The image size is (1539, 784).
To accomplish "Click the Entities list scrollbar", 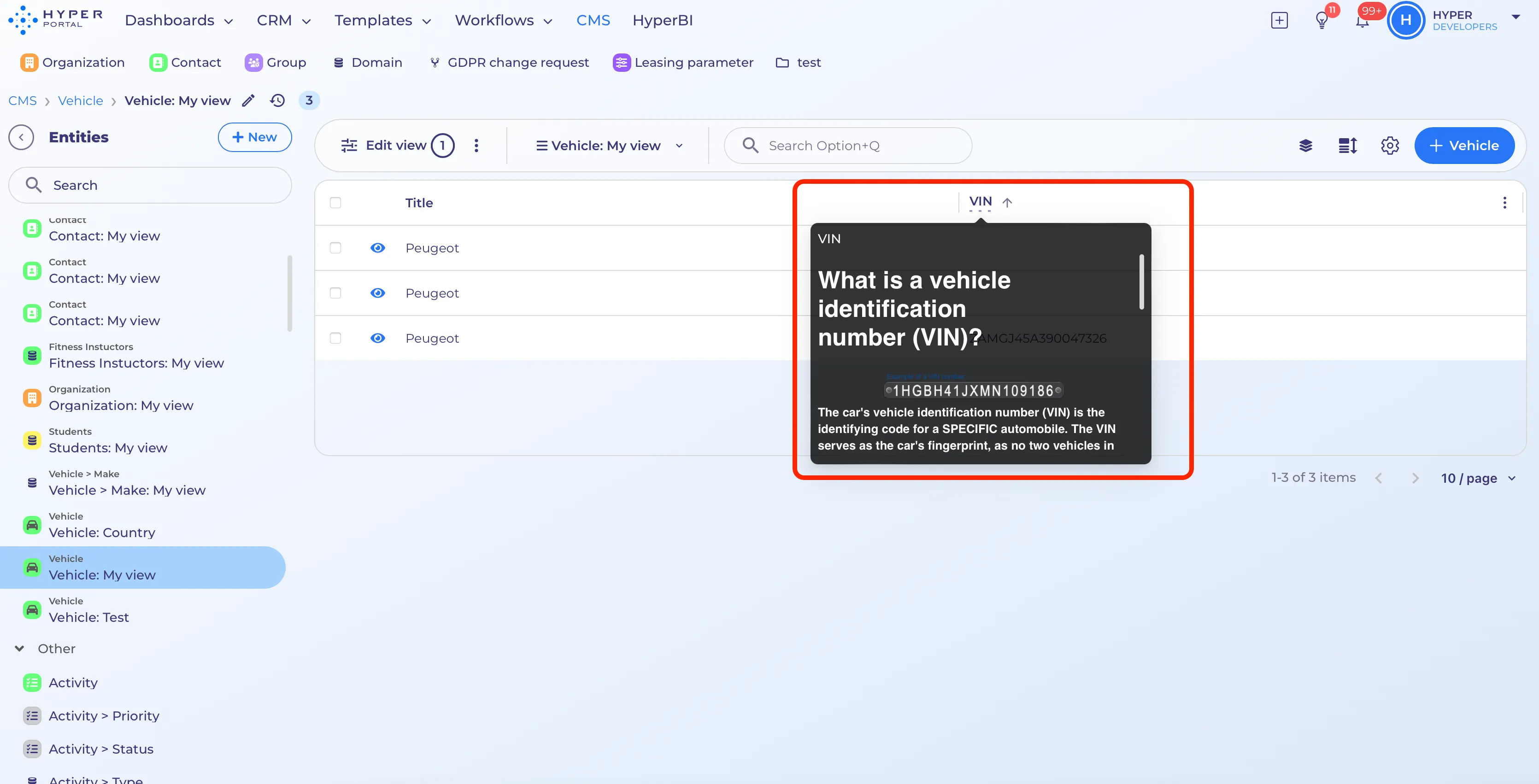I will 289,293.
